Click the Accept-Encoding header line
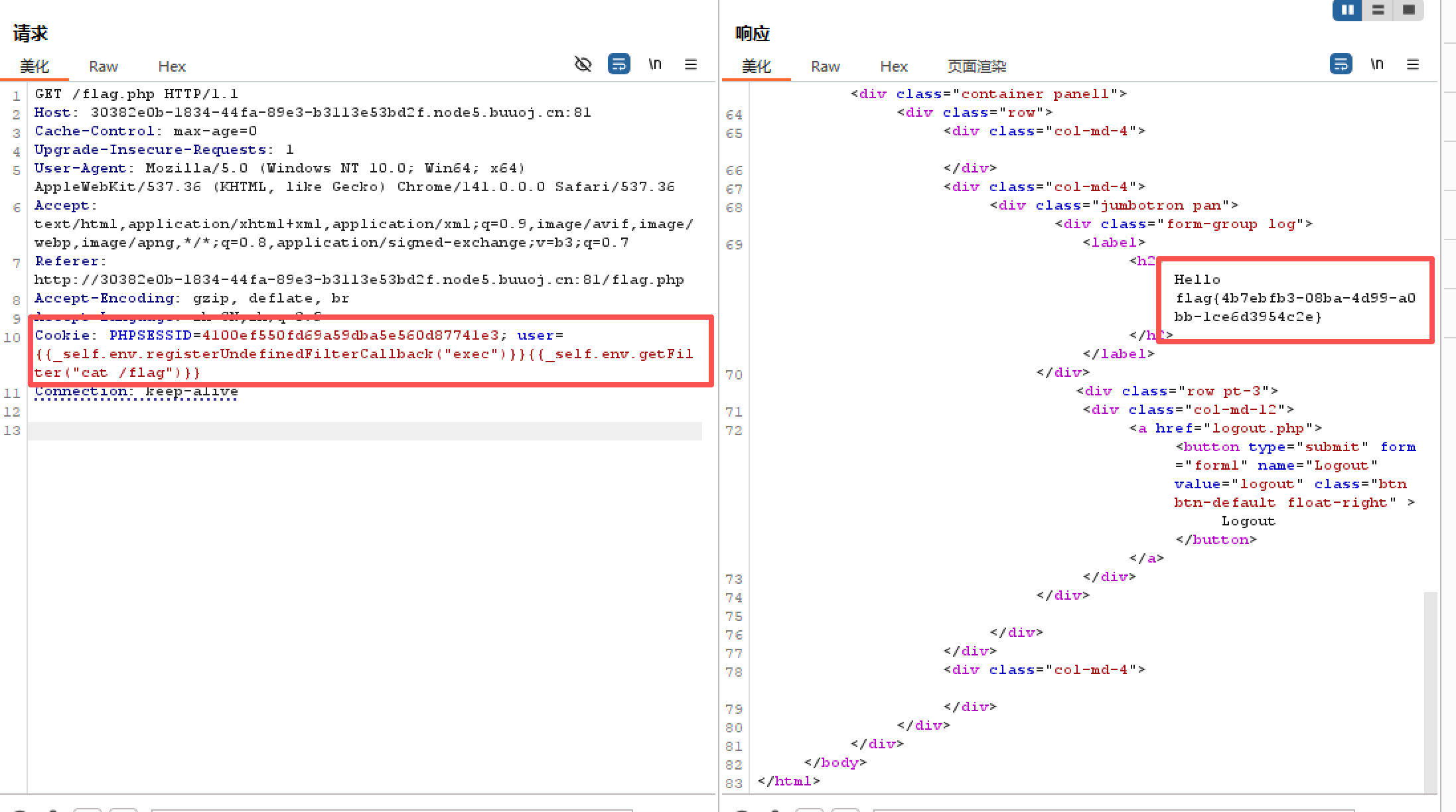This screenshot has width=1456, height=812. tap(192, 299)
